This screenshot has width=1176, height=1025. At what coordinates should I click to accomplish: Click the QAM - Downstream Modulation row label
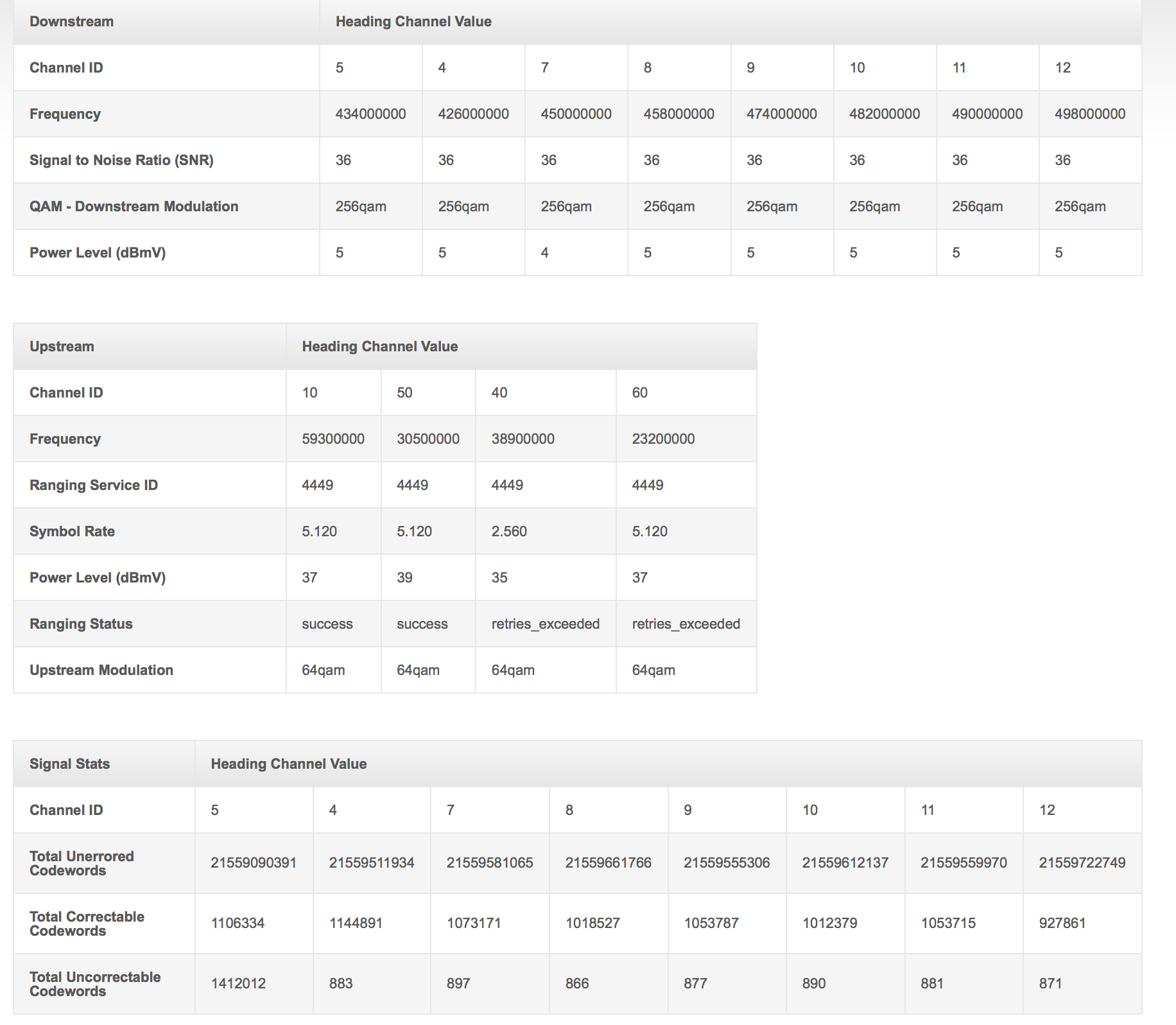[134, 207]
